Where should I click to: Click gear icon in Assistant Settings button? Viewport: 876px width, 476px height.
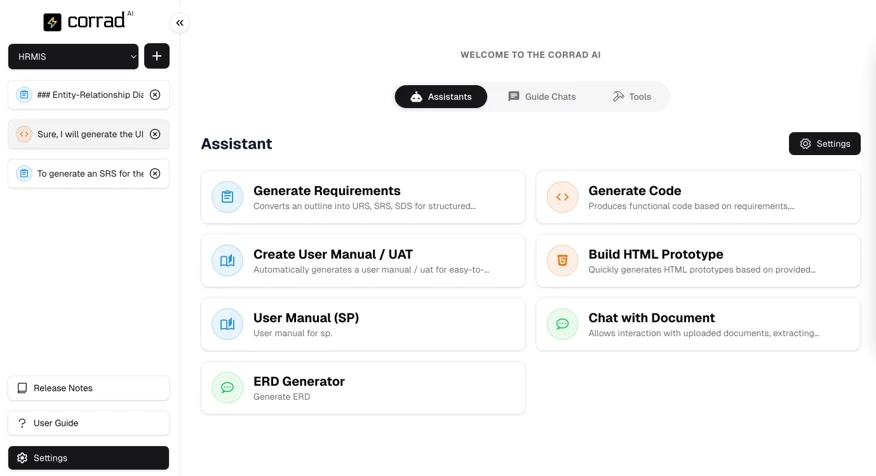pyautogui.click(x=805, y=144)
